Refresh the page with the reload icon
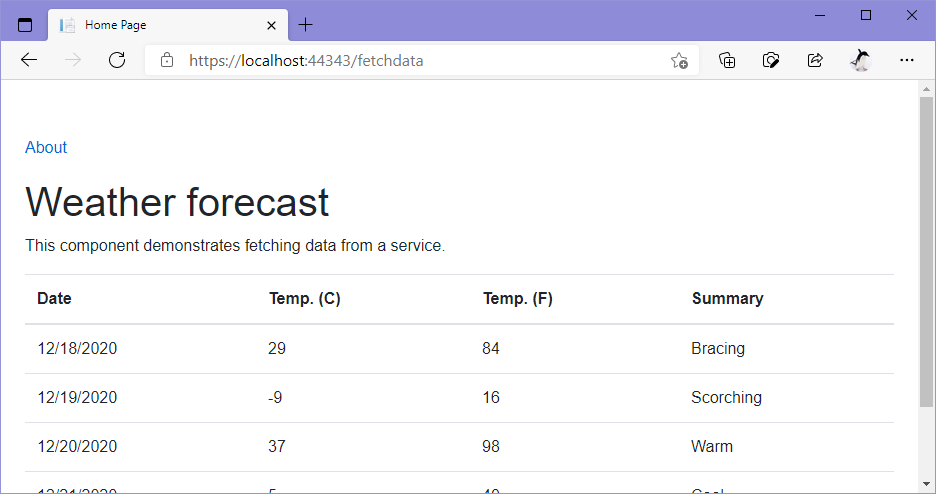 [x=117, y=60]
